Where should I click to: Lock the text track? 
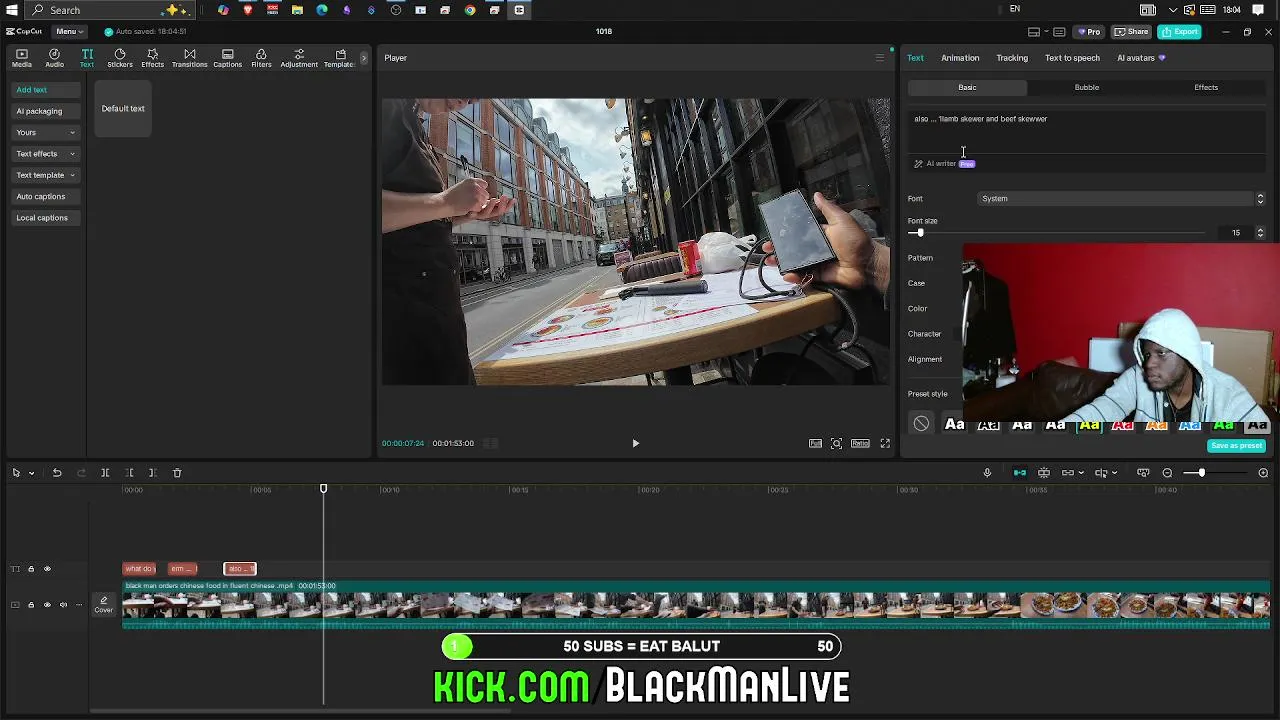pyautogui.click(x=31, y=569)
